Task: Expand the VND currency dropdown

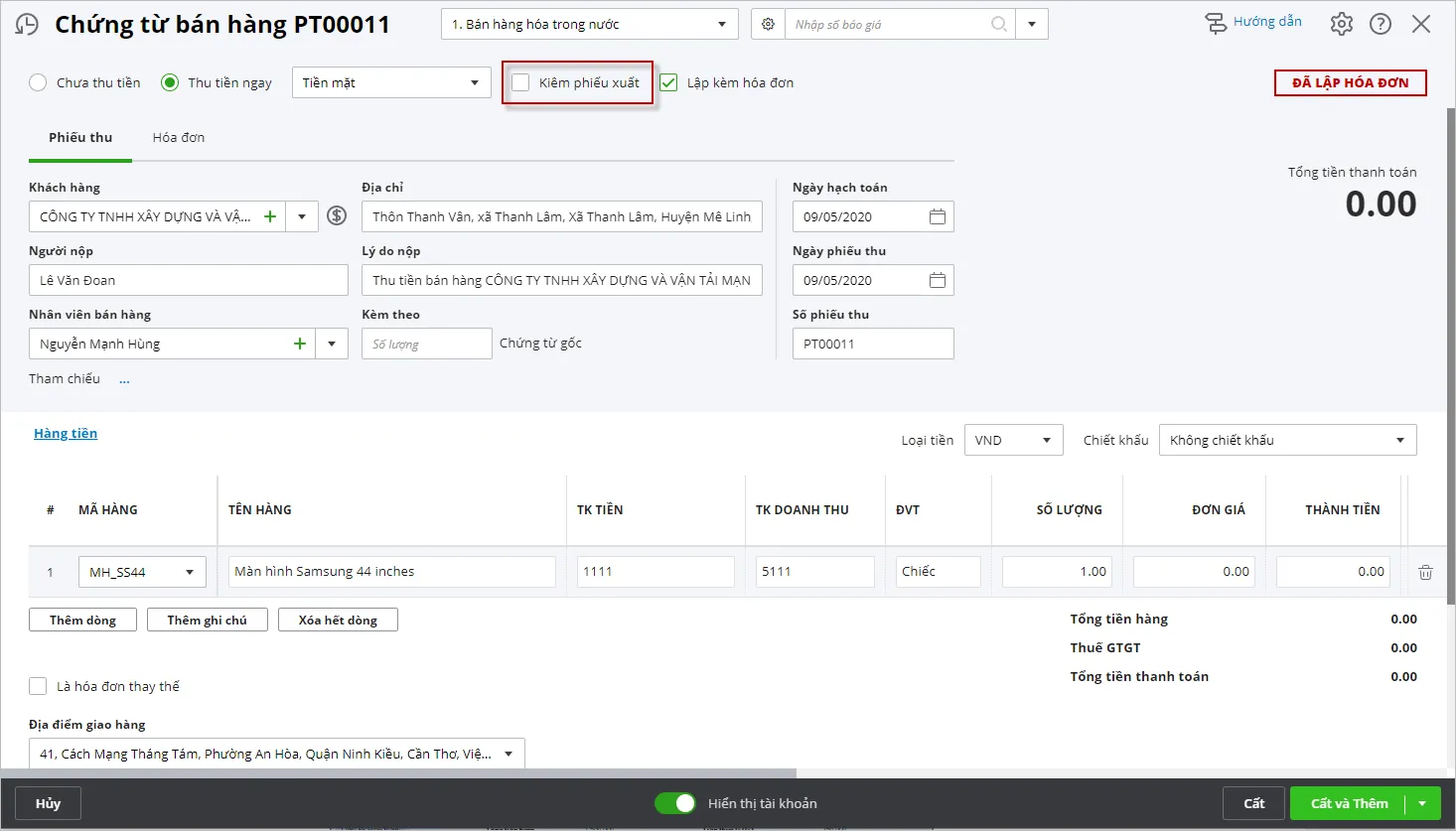Action: pos(1046,440)
